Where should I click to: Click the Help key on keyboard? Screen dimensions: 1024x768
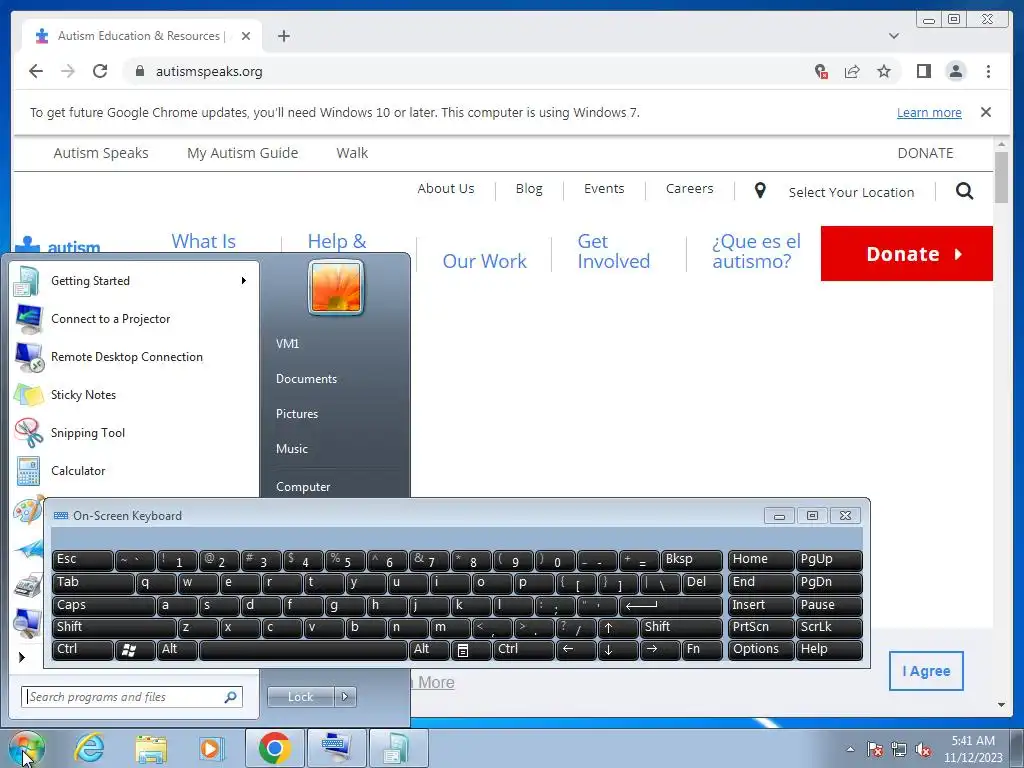[x=829, y=650]
